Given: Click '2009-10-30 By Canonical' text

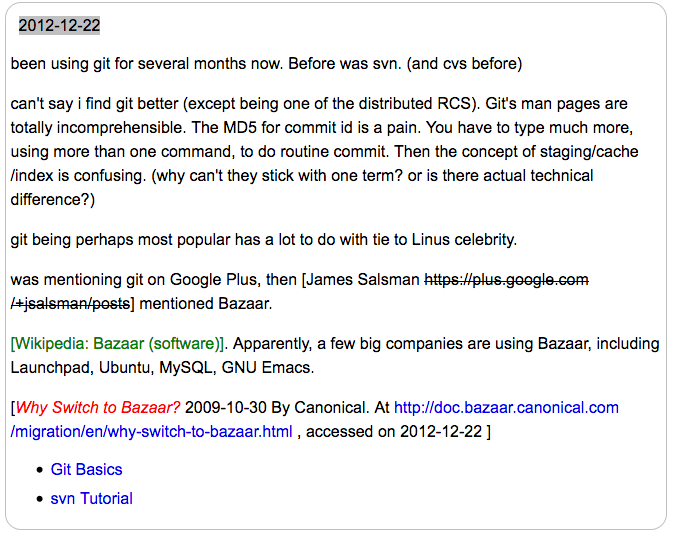Looking at the screenshot, I should 277,408.
